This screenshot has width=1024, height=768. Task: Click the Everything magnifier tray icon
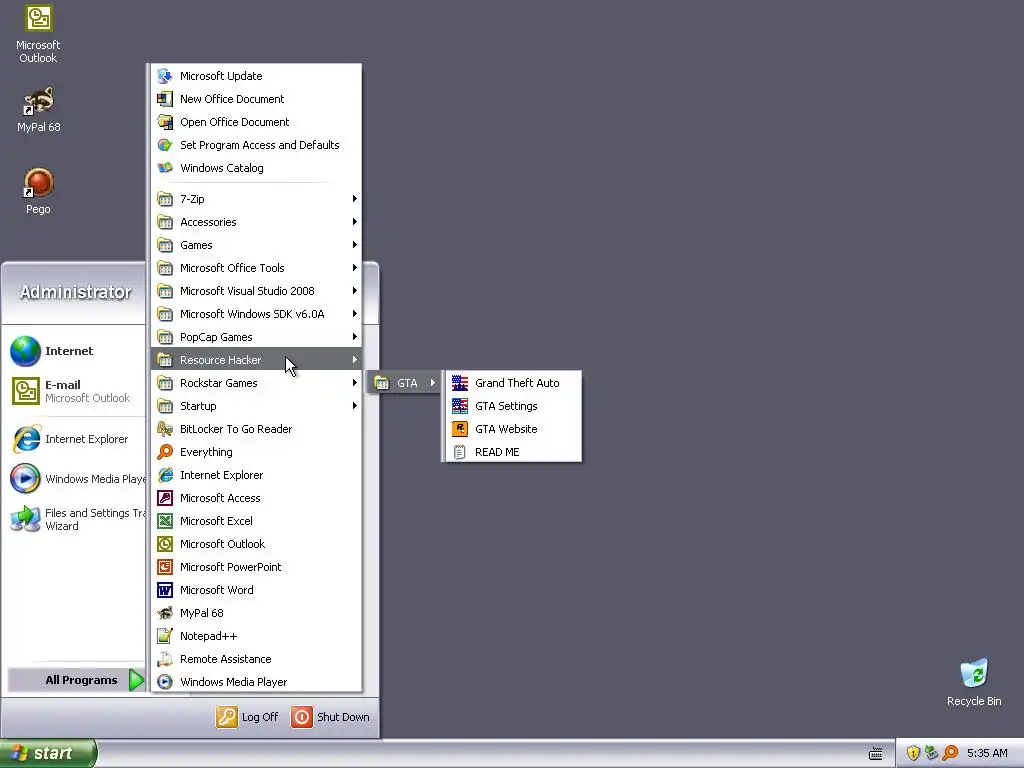pos(950,753)
